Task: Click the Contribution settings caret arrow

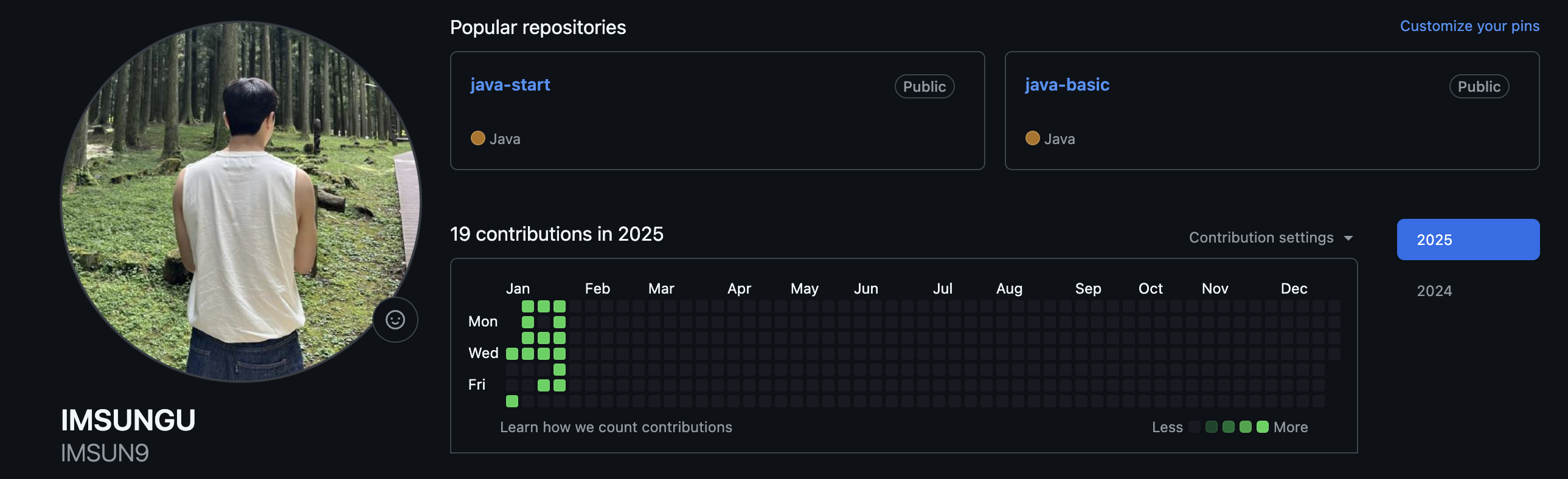Action: 1348,238
